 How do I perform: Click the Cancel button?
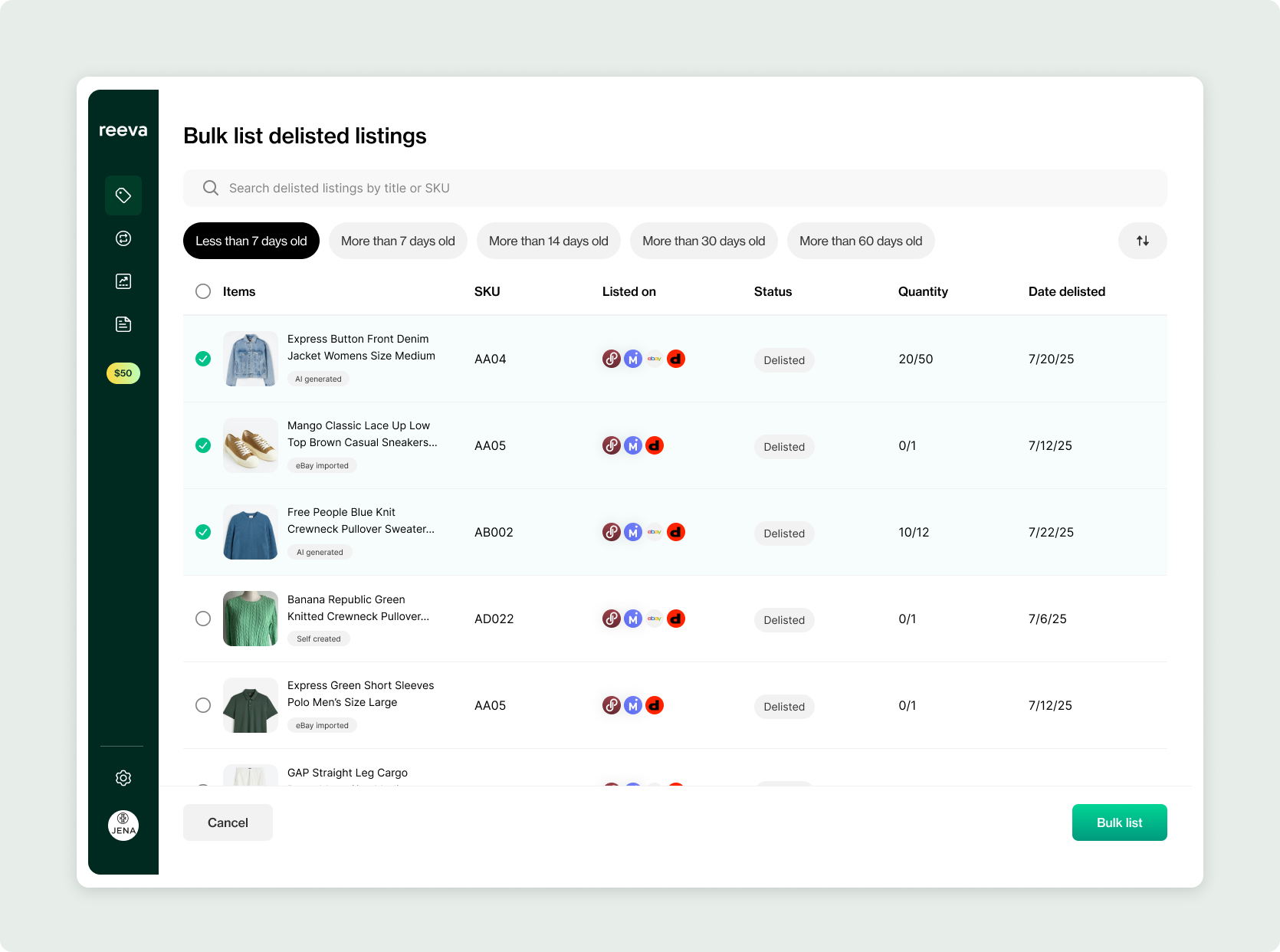pyautogui.click(x=228, y=822)
